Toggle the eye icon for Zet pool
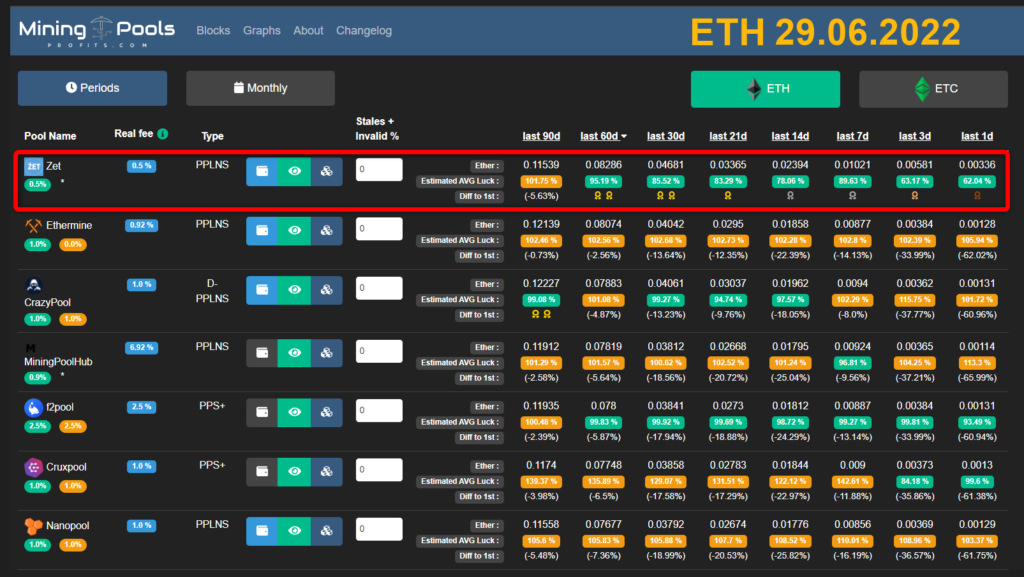1024x577 pixels. point(294,172)
